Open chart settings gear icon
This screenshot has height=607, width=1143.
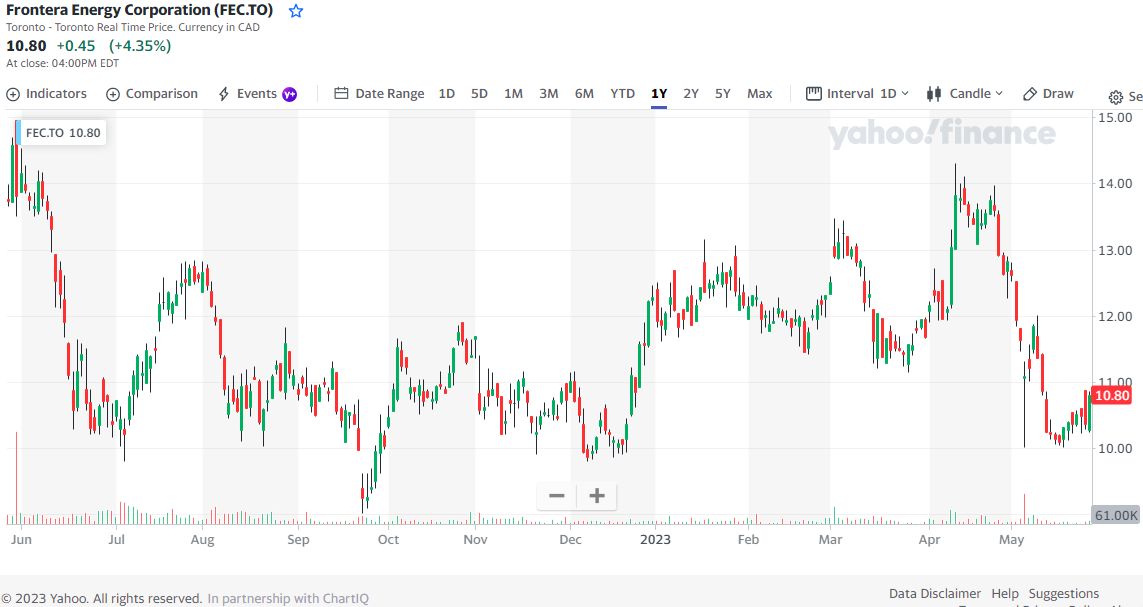[x=1116, y=97]
